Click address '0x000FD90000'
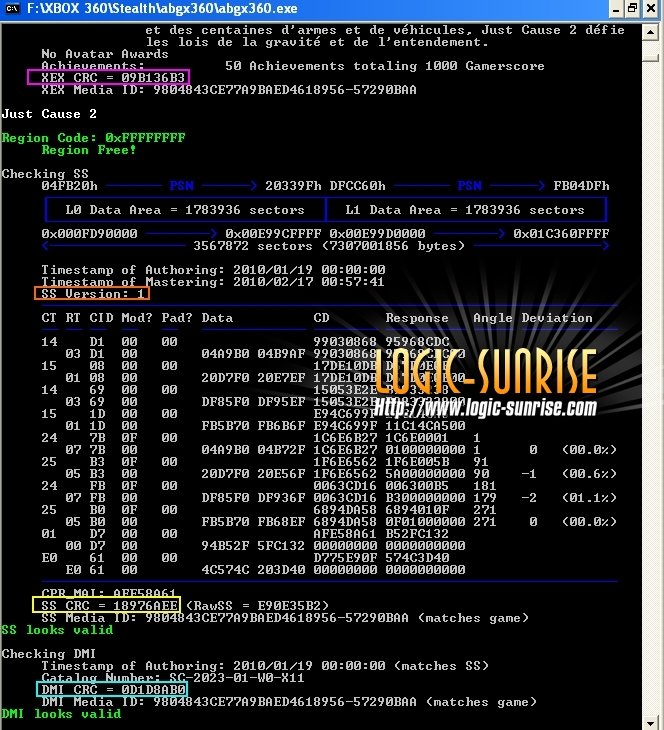Image resolution: width=664 pixels, height=730 pixels. coord(89,234)
